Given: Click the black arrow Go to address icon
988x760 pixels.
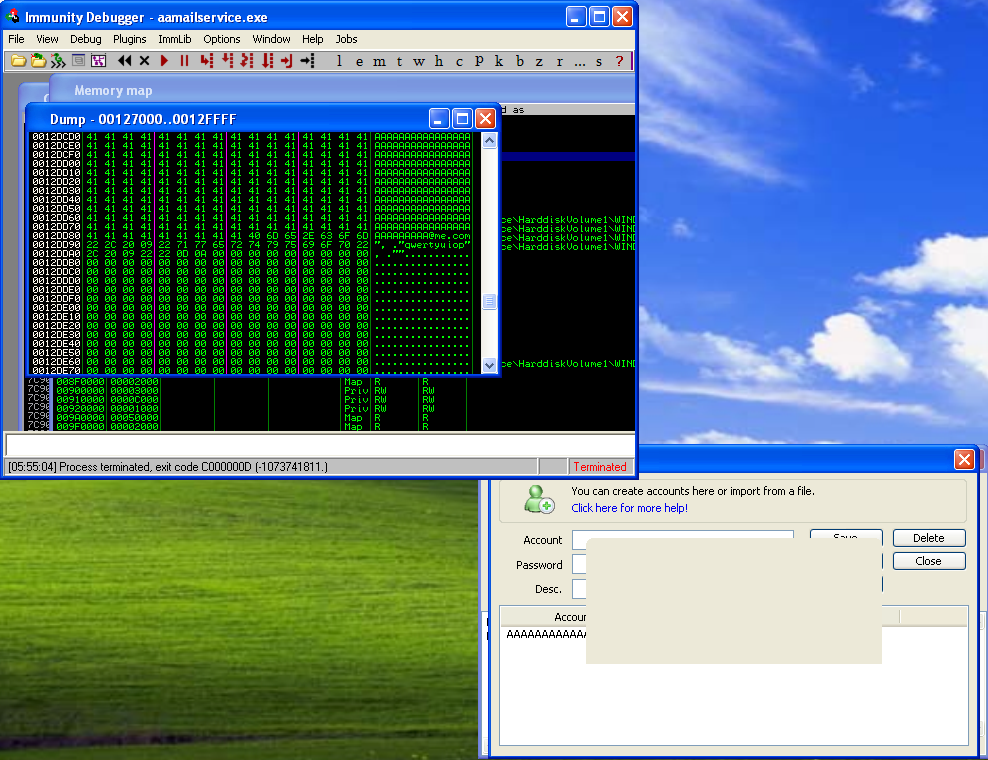Looking at the screenshot, I should click(307, 61).
